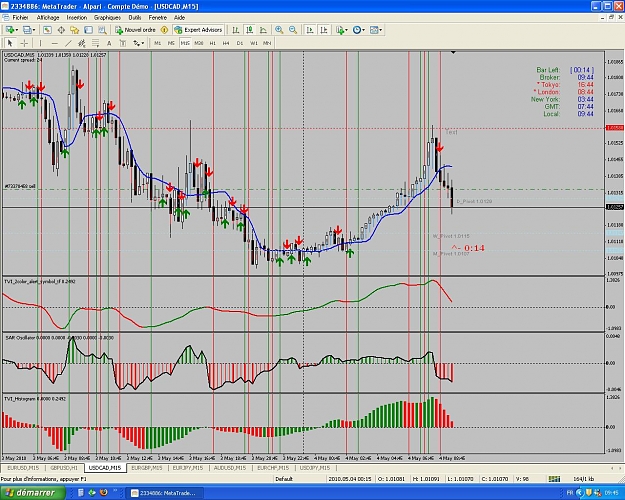Image resolution: width=625 pixels, height=500 pixels.
Task: Expand the indicators list dropdown arrow
Action: point(346,30)
